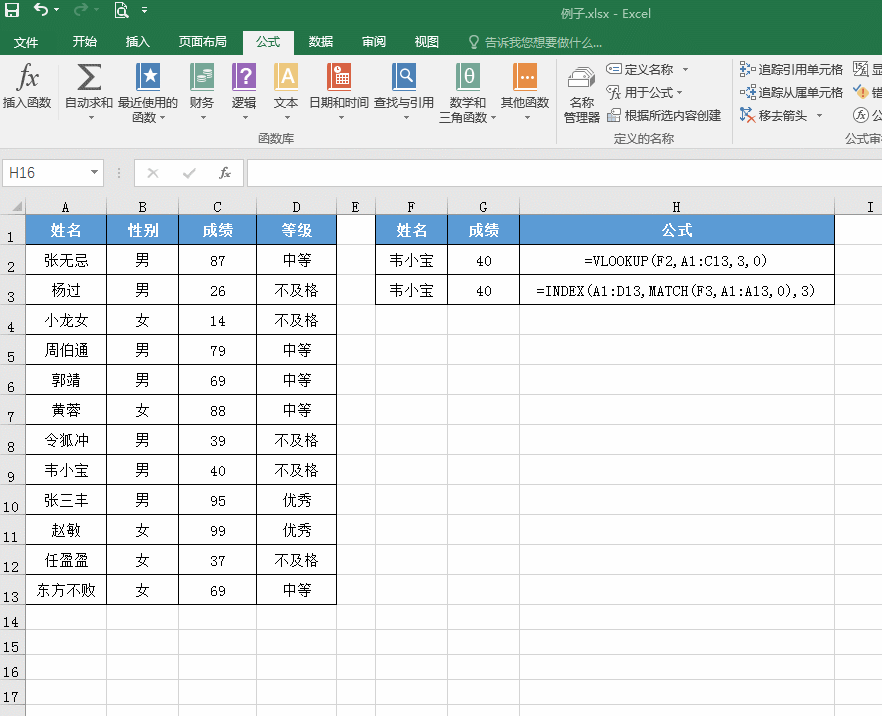Open the 日期和时间 functions icon

pyautogui.click(x=339, y=77)
